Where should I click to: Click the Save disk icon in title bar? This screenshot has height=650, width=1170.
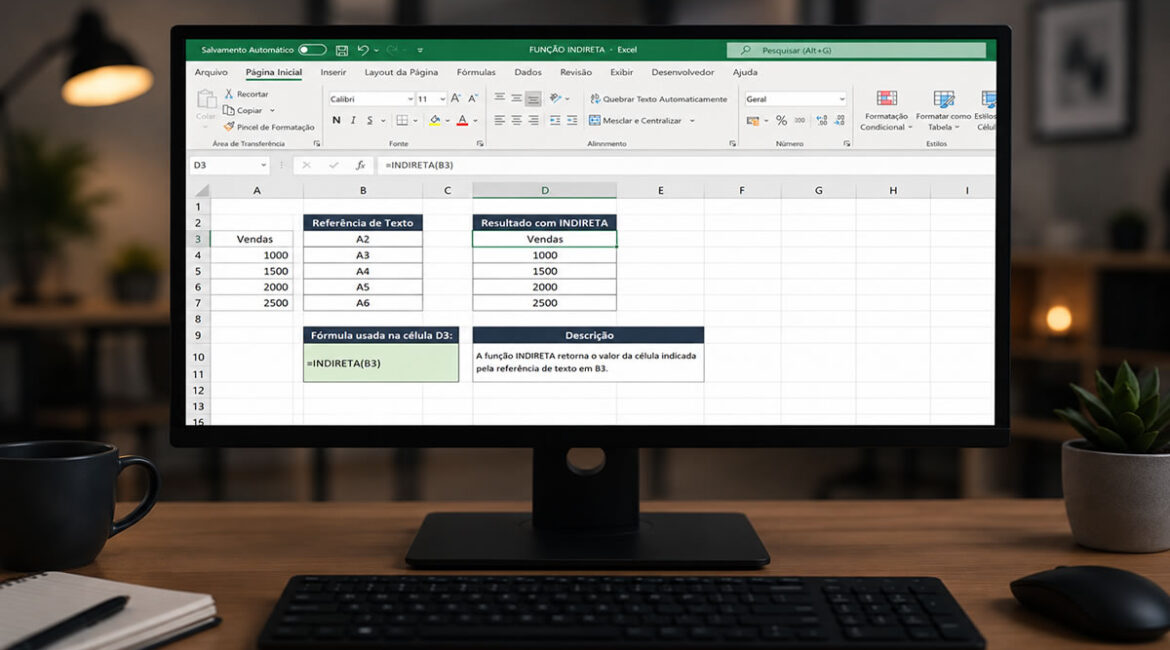[342, 50]
